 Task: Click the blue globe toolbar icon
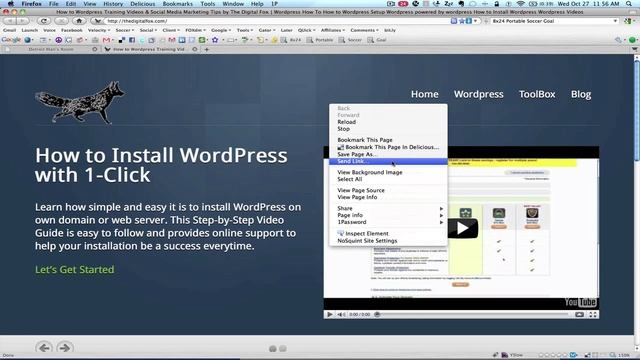tap(27, 40)
